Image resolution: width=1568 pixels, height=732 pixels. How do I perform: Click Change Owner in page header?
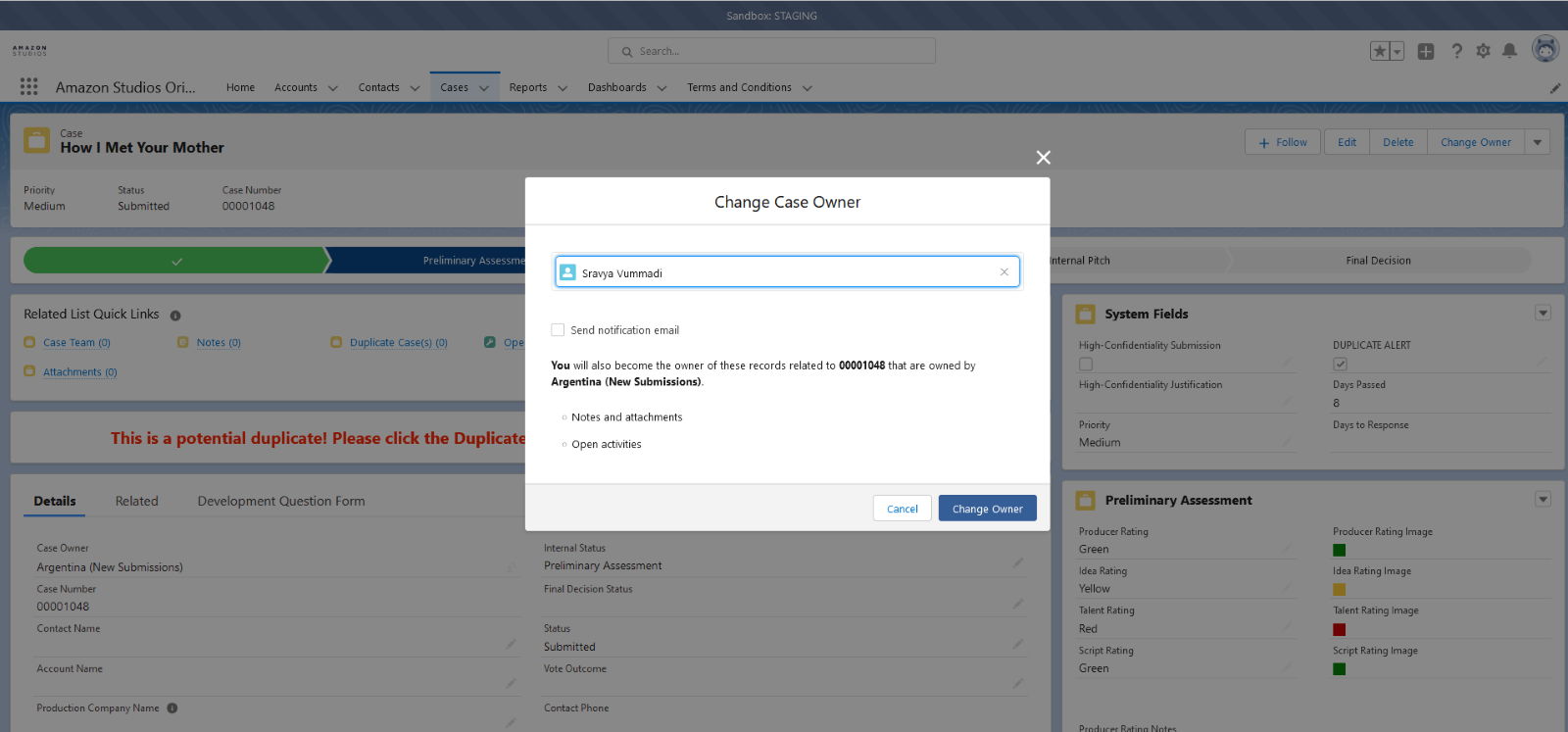pos(1476,142)
